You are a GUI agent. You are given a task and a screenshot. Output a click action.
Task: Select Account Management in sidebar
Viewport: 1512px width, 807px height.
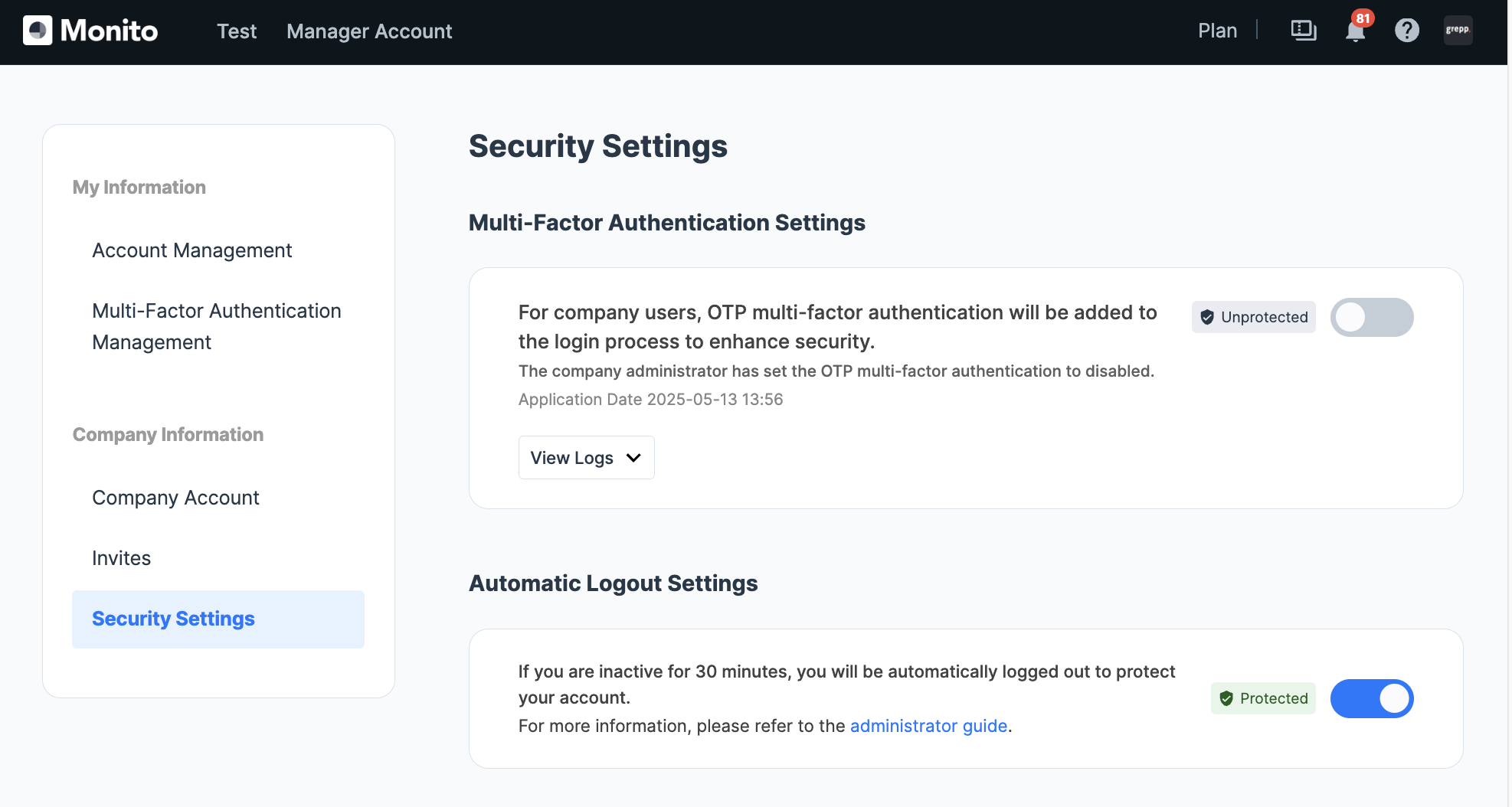point(191,250)
